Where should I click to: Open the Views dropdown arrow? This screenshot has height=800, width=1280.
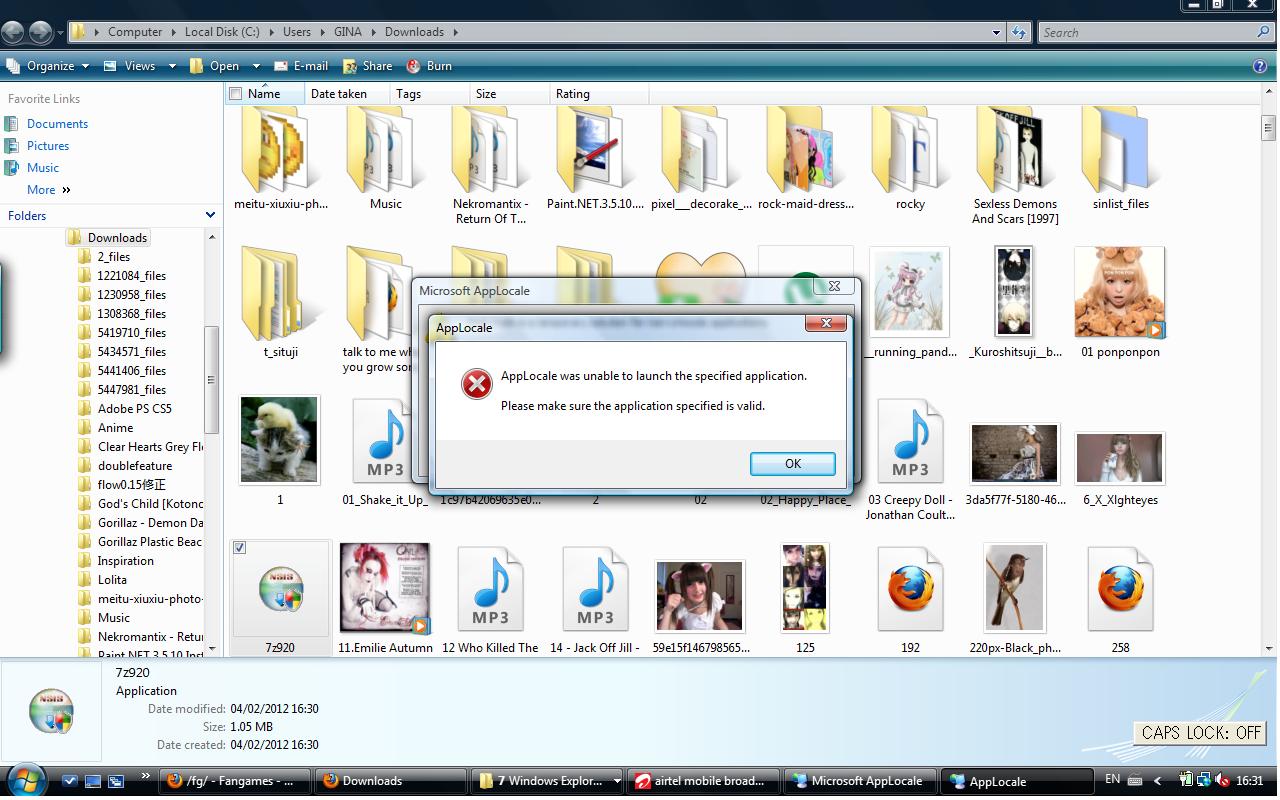click(x=172, y=66)
